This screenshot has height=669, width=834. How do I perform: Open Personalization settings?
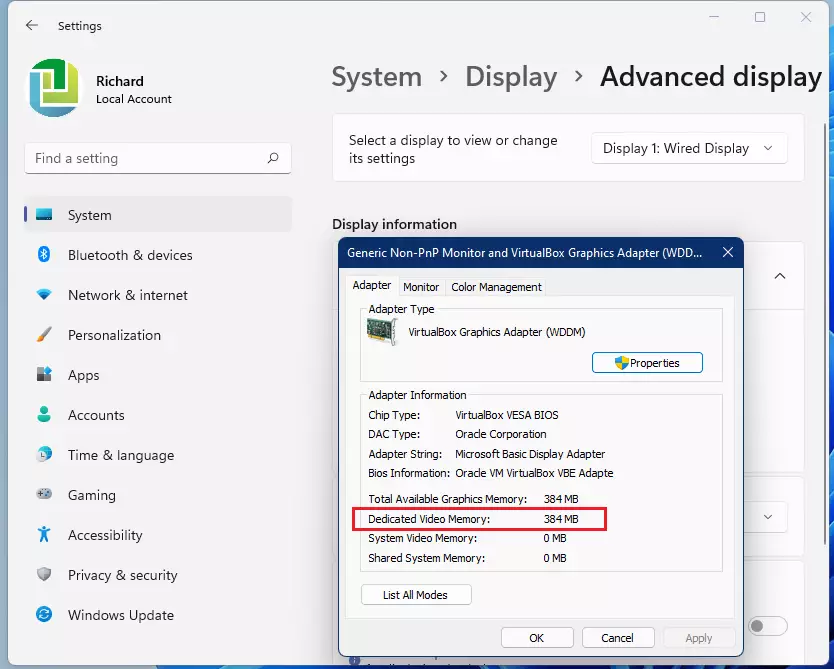(x=158, y=334)
